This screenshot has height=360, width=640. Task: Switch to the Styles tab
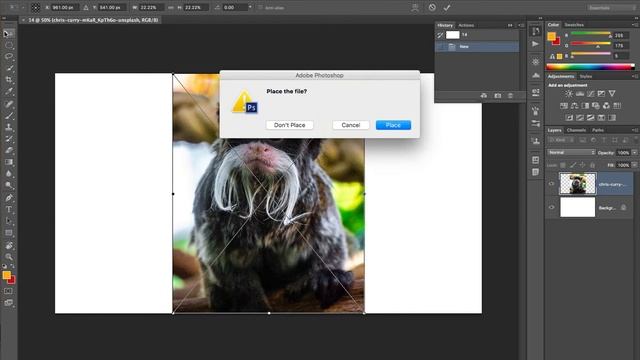tap(586, 76)
